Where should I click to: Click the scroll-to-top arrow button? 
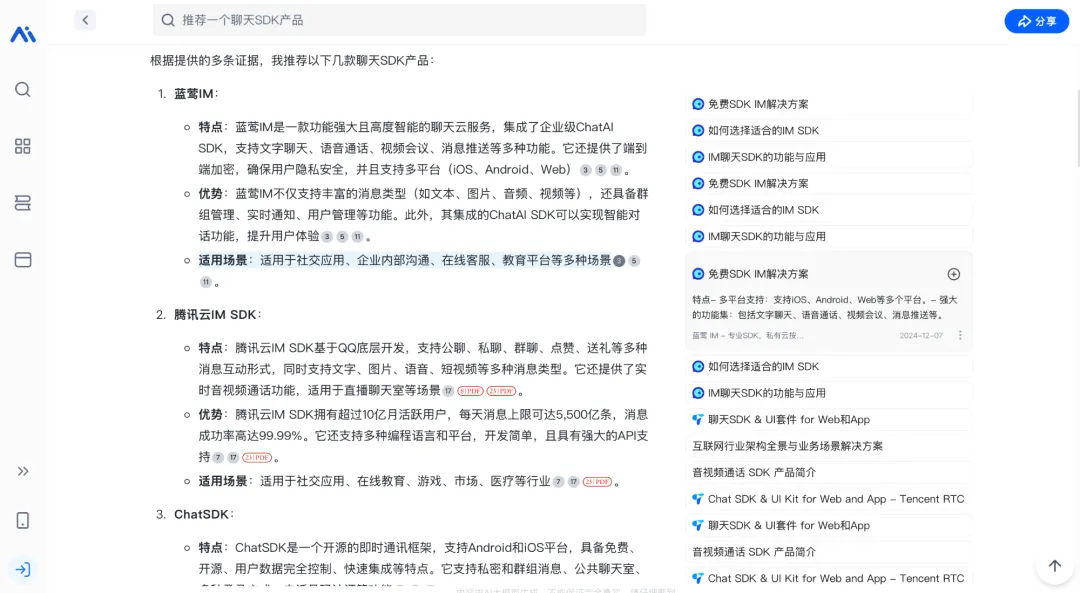click(x=1055, y=565)
